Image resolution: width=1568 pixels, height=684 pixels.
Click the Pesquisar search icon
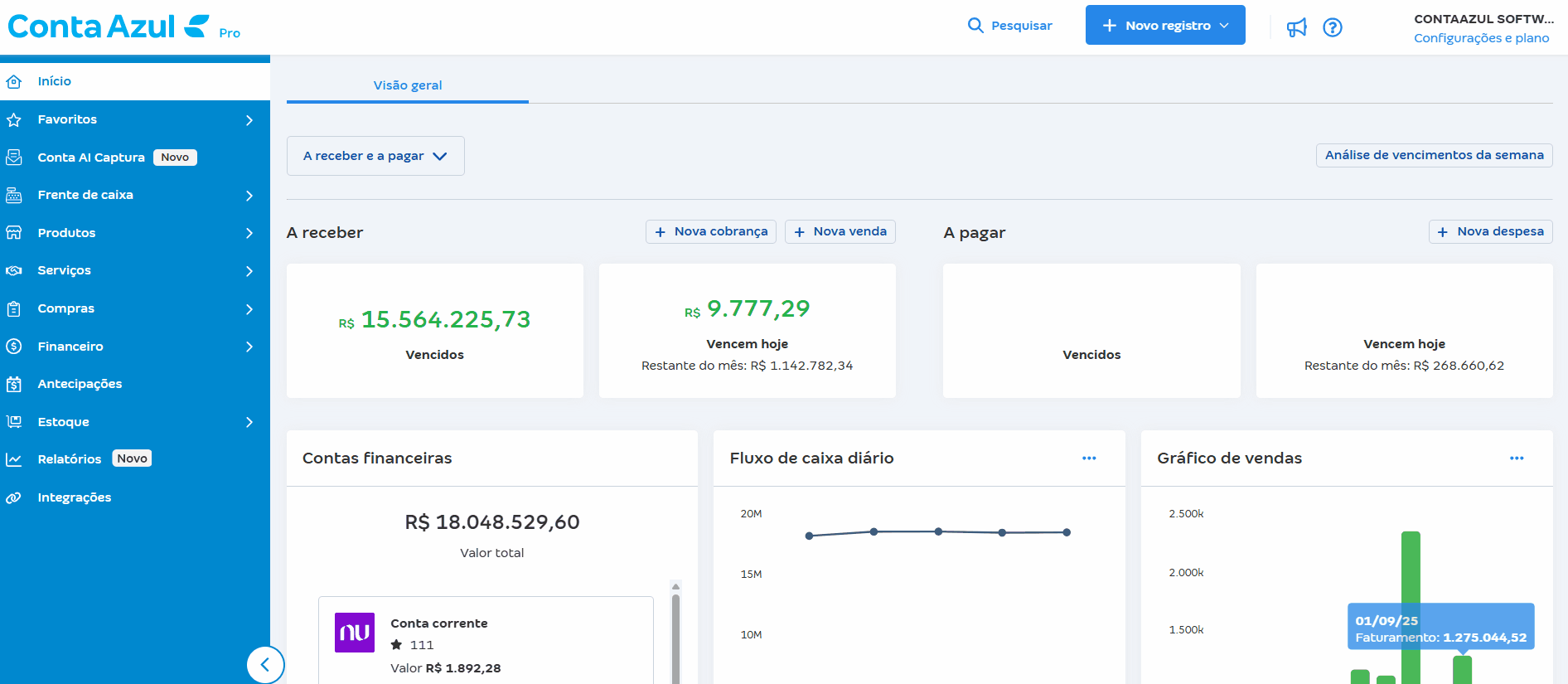pos(975,26)
